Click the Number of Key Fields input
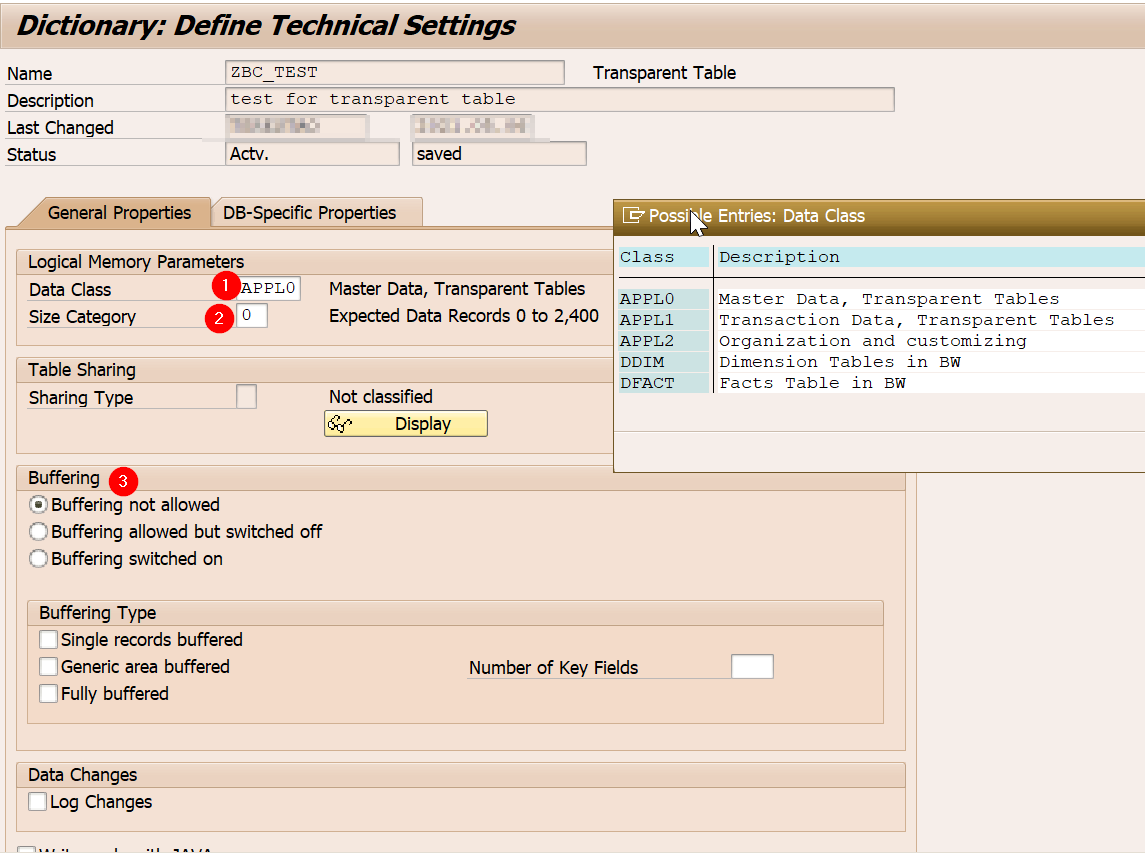Screen dimensions: 1145x857 (x=752, y=666)
